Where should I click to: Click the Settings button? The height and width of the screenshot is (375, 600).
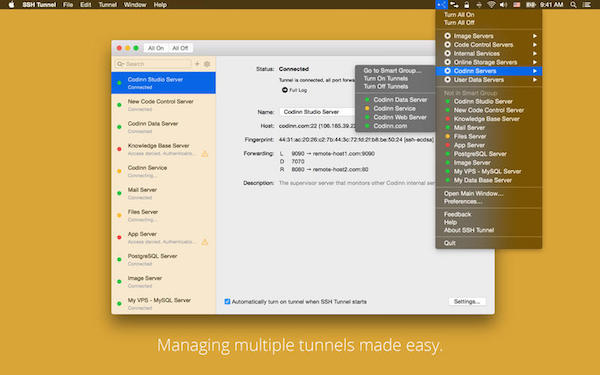(x=467, y=302)
